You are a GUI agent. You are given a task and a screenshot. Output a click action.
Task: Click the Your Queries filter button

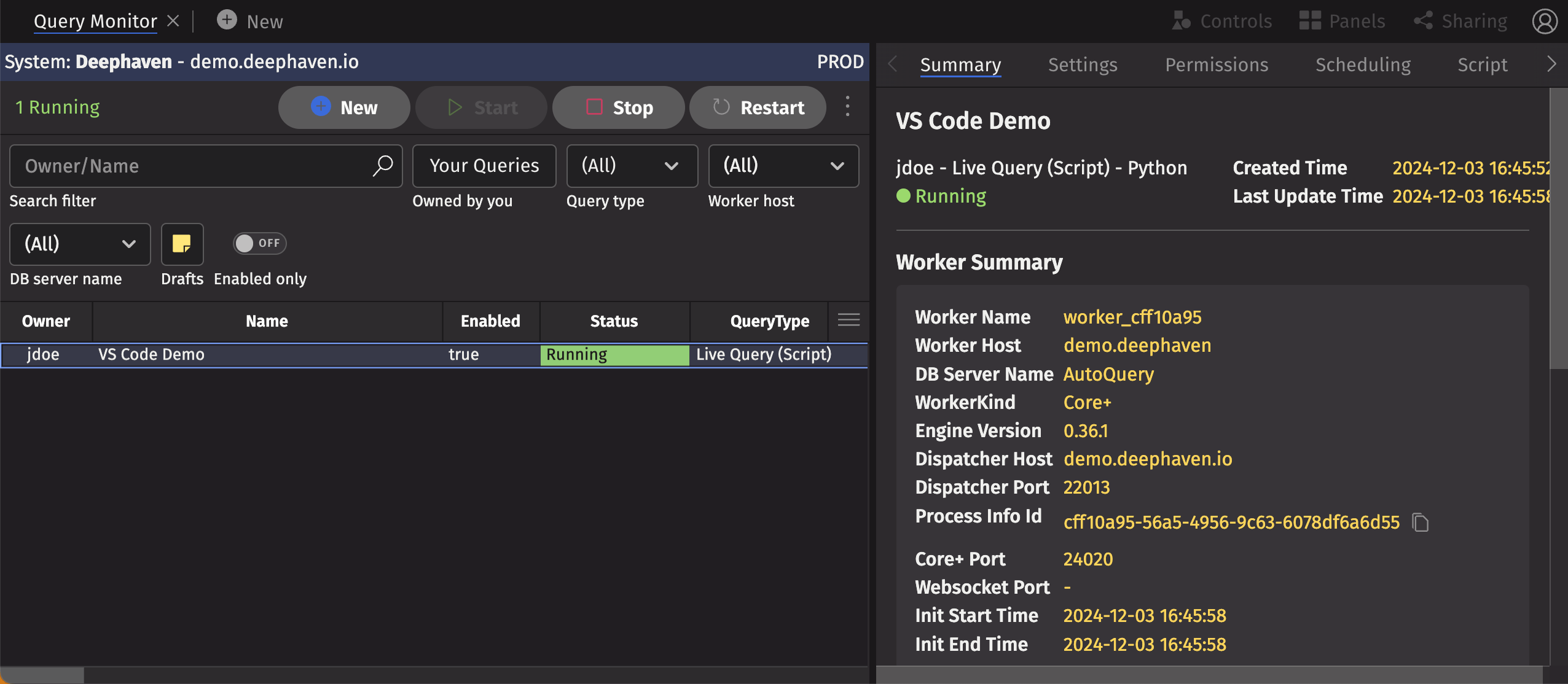[x=484, y=166]
